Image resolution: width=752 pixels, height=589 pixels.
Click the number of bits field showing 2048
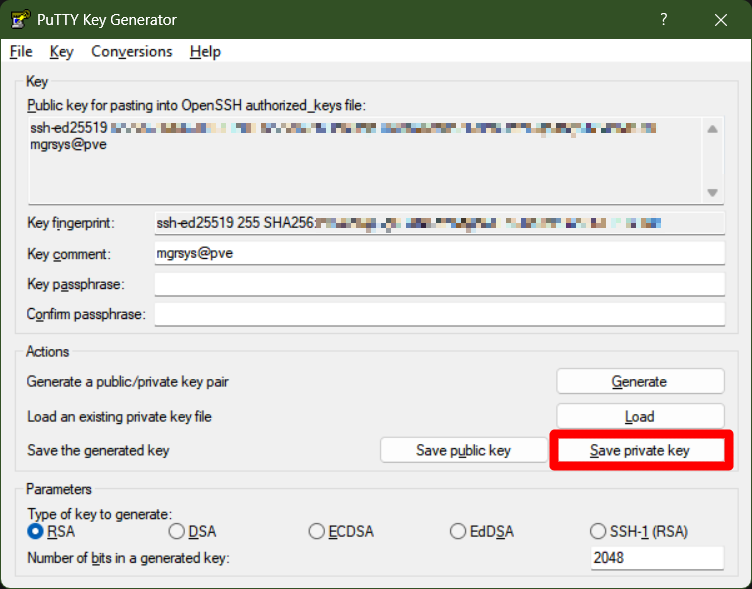(657, 558)
